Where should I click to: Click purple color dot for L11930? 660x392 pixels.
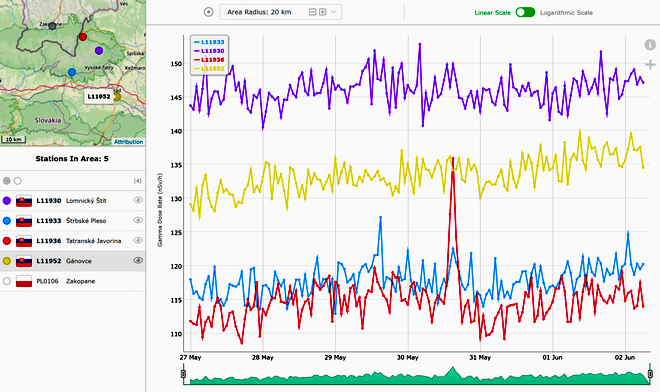click(x=7, y=200)
